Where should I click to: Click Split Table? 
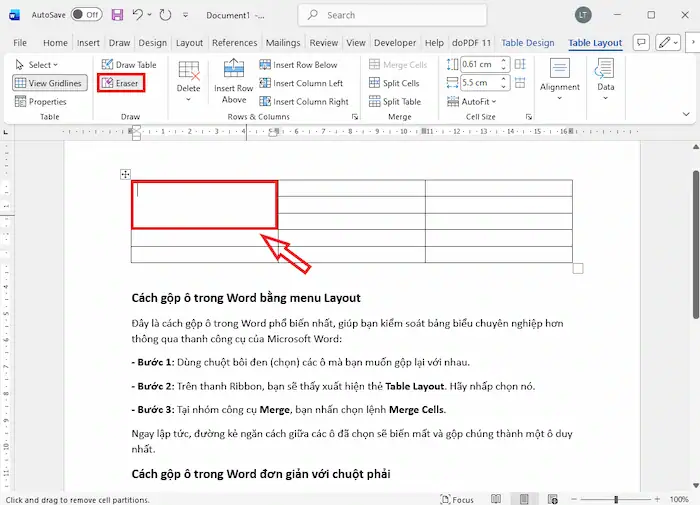click(x=395, y=102)
